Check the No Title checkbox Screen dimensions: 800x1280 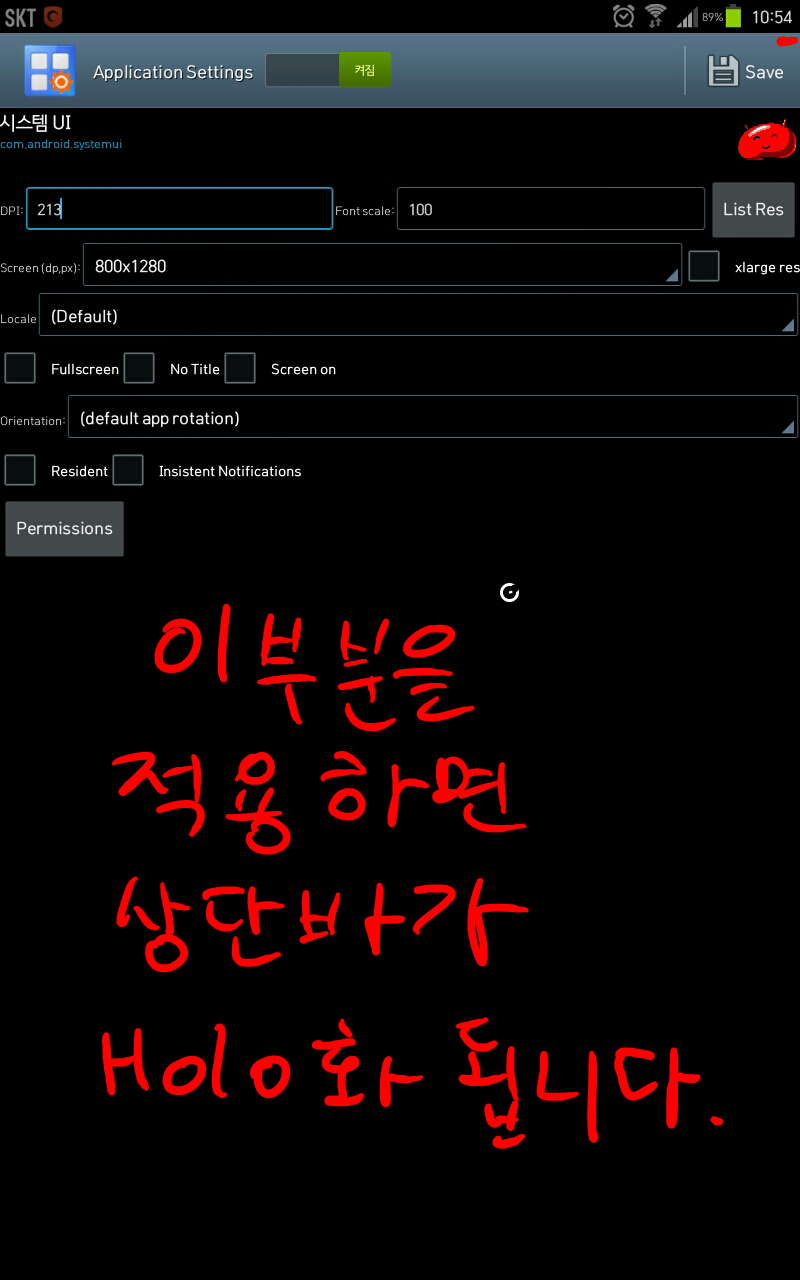(139, 368)
